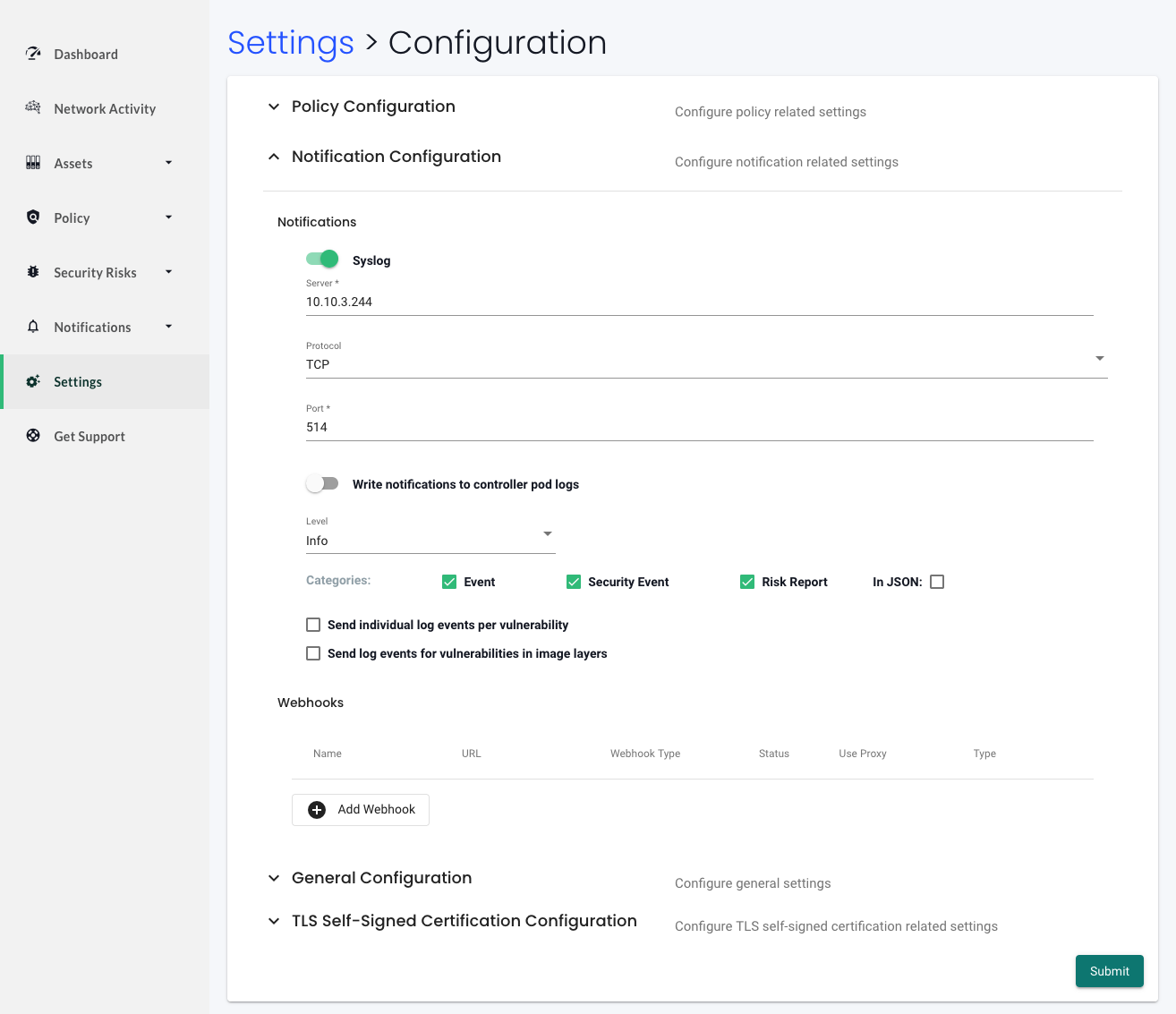Click the Dashboard gauge icon

coord(33,54)
